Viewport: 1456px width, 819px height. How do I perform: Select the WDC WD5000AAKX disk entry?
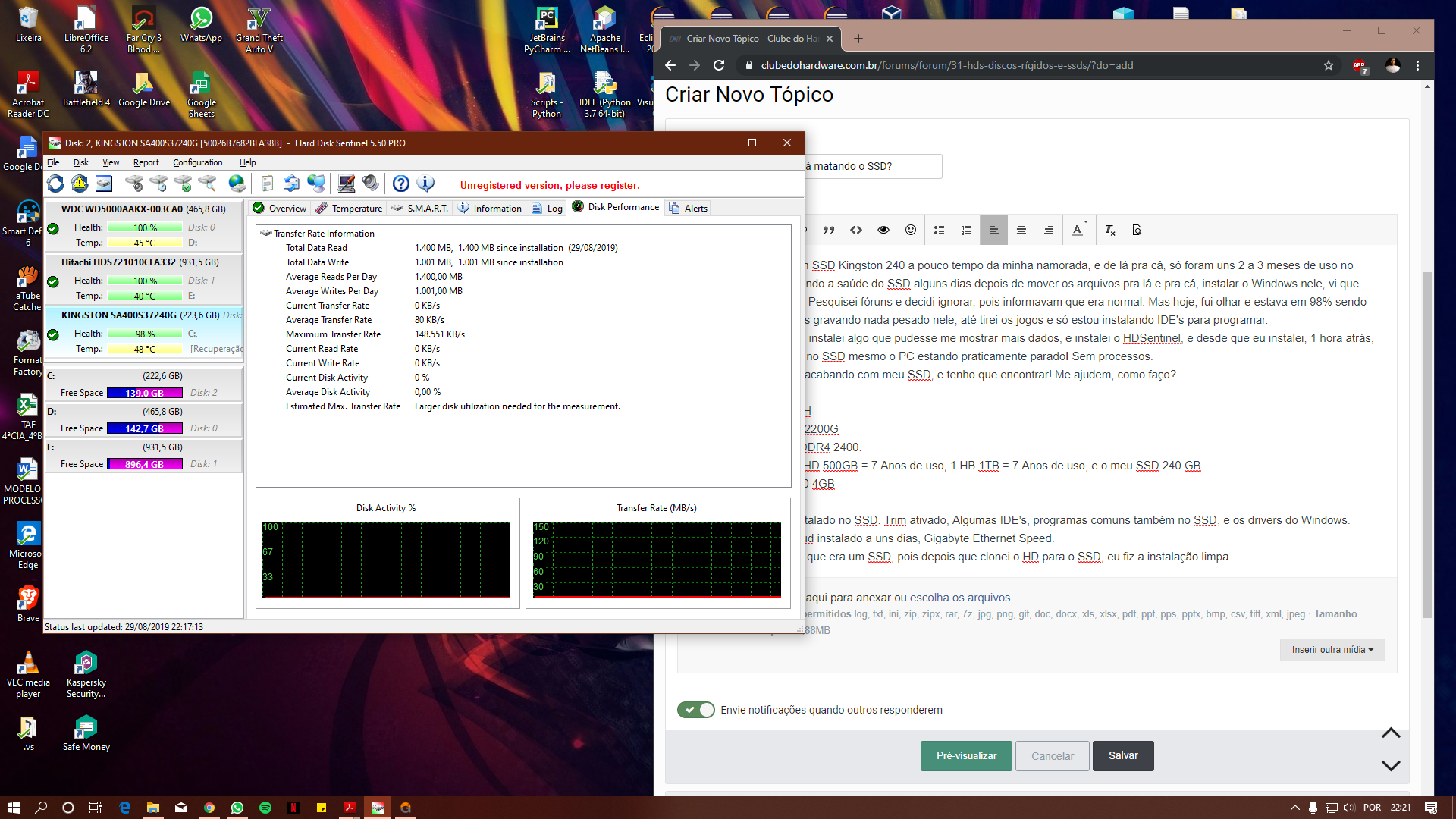click(143, 225)
